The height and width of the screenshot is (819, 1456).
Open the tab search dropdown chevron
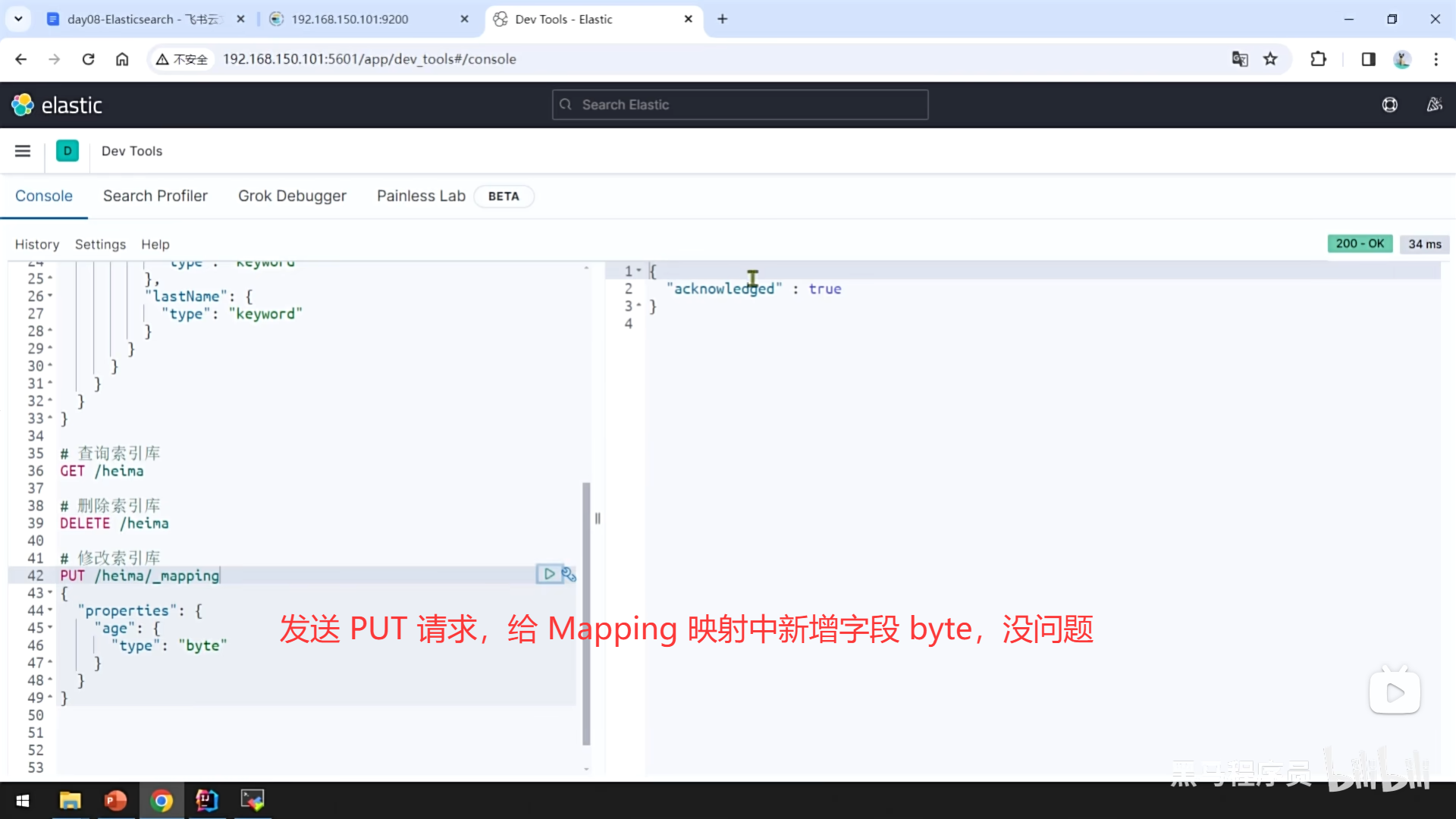coord(18,19)
